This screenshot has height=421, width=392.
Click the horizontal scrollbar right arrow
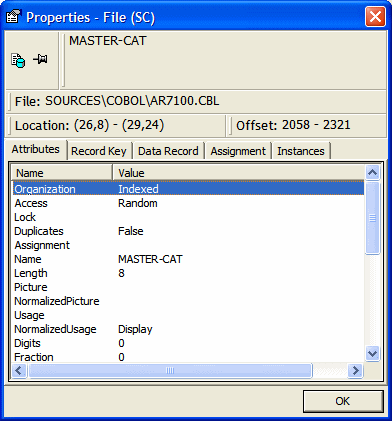[355, 370]
